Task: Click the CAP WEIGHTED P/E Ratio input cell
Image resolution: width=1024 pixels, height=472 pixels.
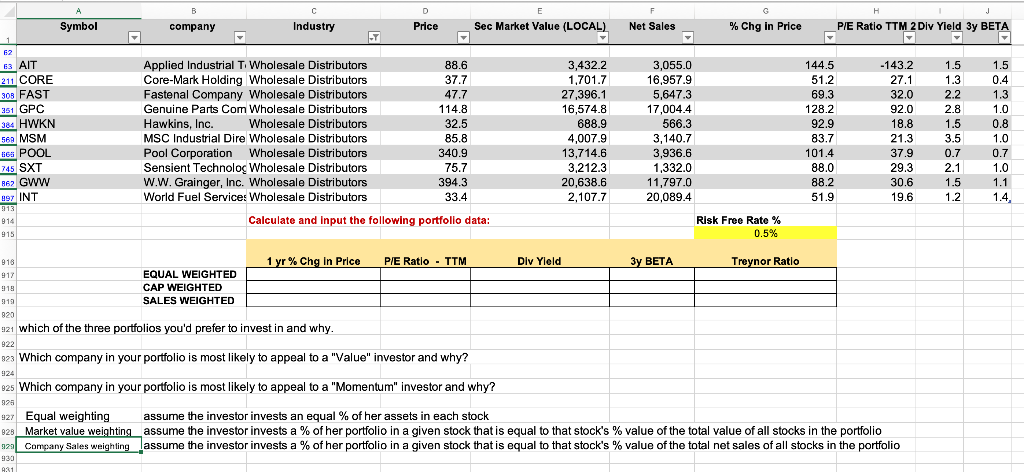Action: point(425,287)
